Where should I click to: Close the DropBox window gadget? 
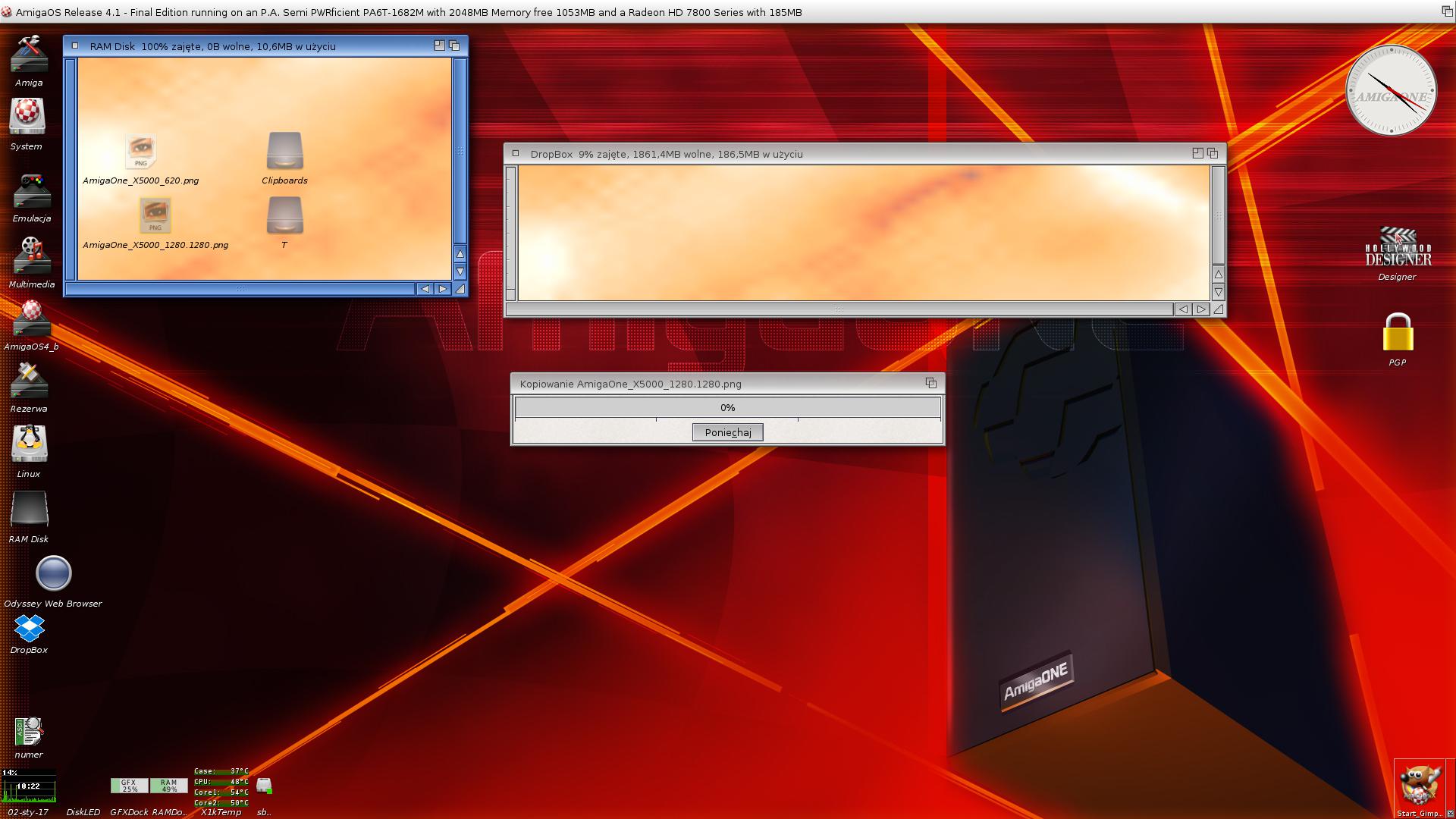click(x=516, y=153)
